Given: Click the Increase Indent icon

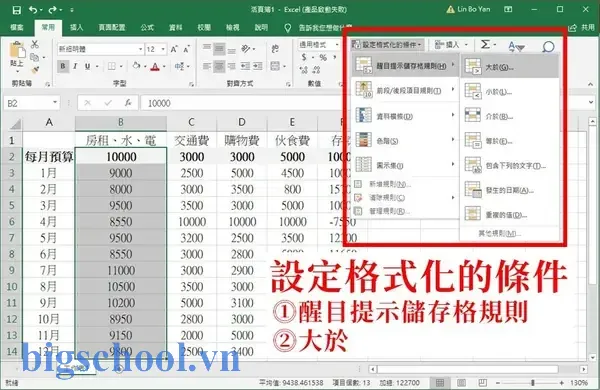Looking at the screenshot, I should 258,66.
